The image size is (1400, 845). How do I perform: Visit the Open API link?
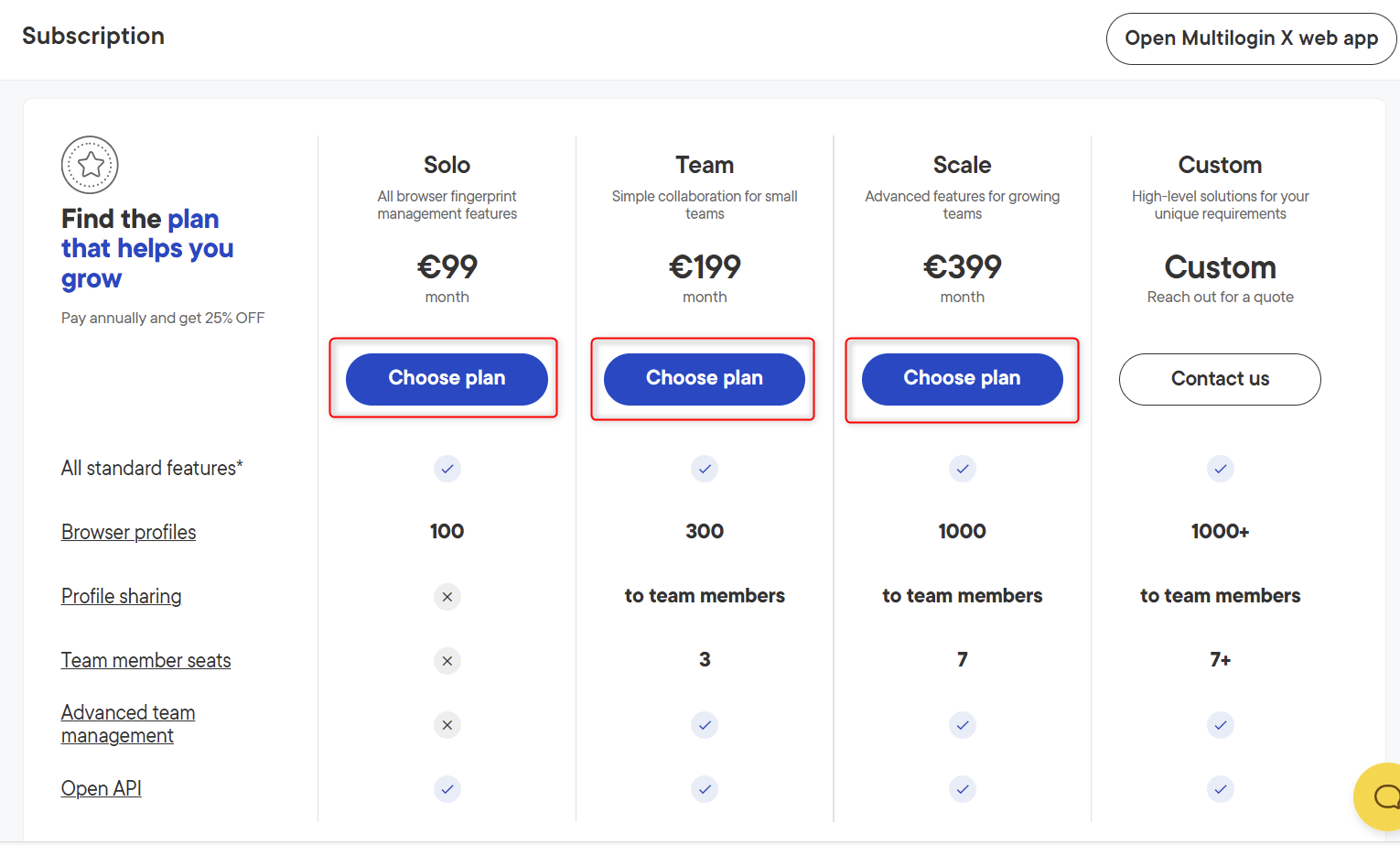pyautogui.click(x=101, y=788)
